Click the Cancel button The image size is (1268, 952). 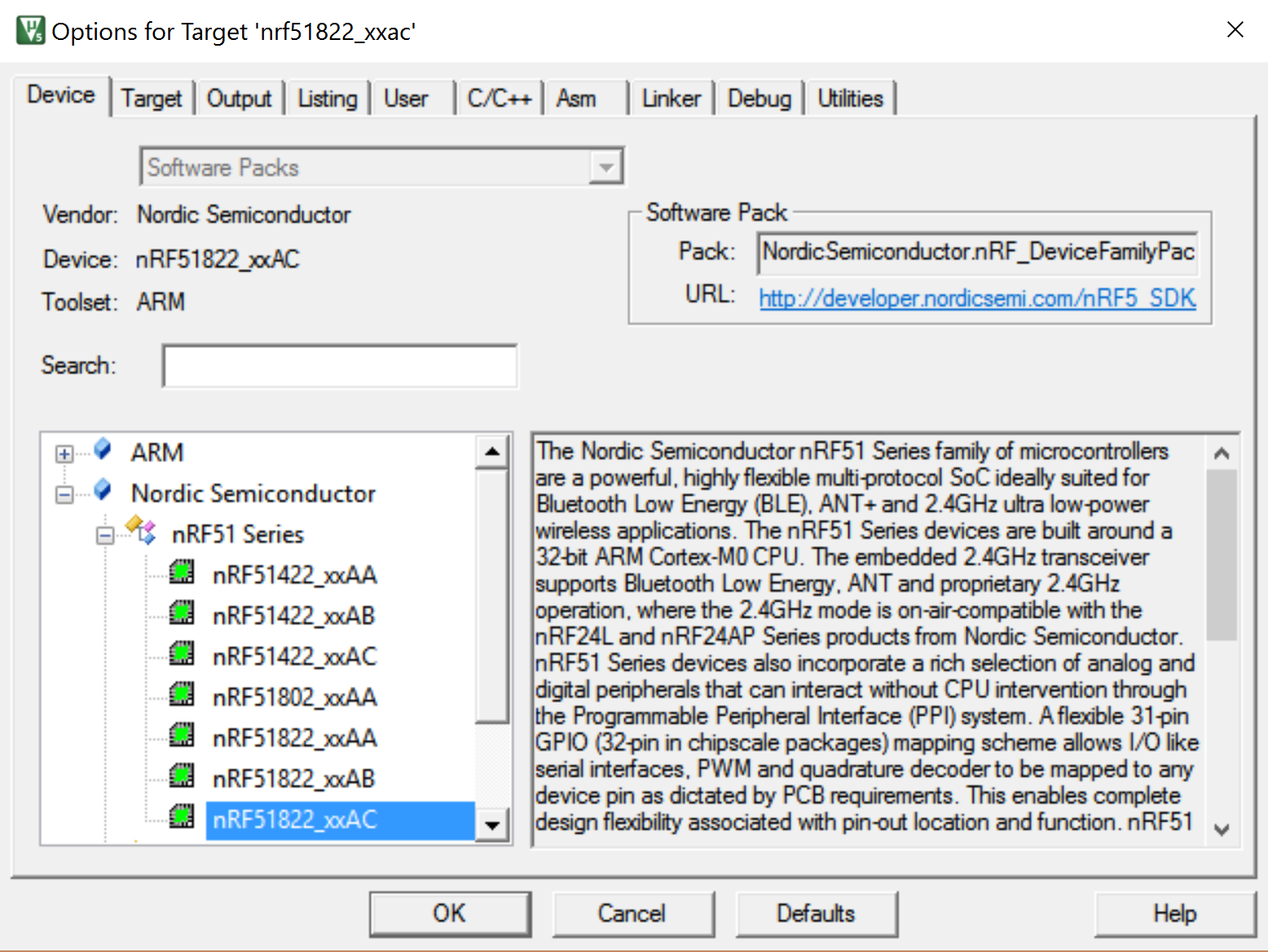point(633,914)
